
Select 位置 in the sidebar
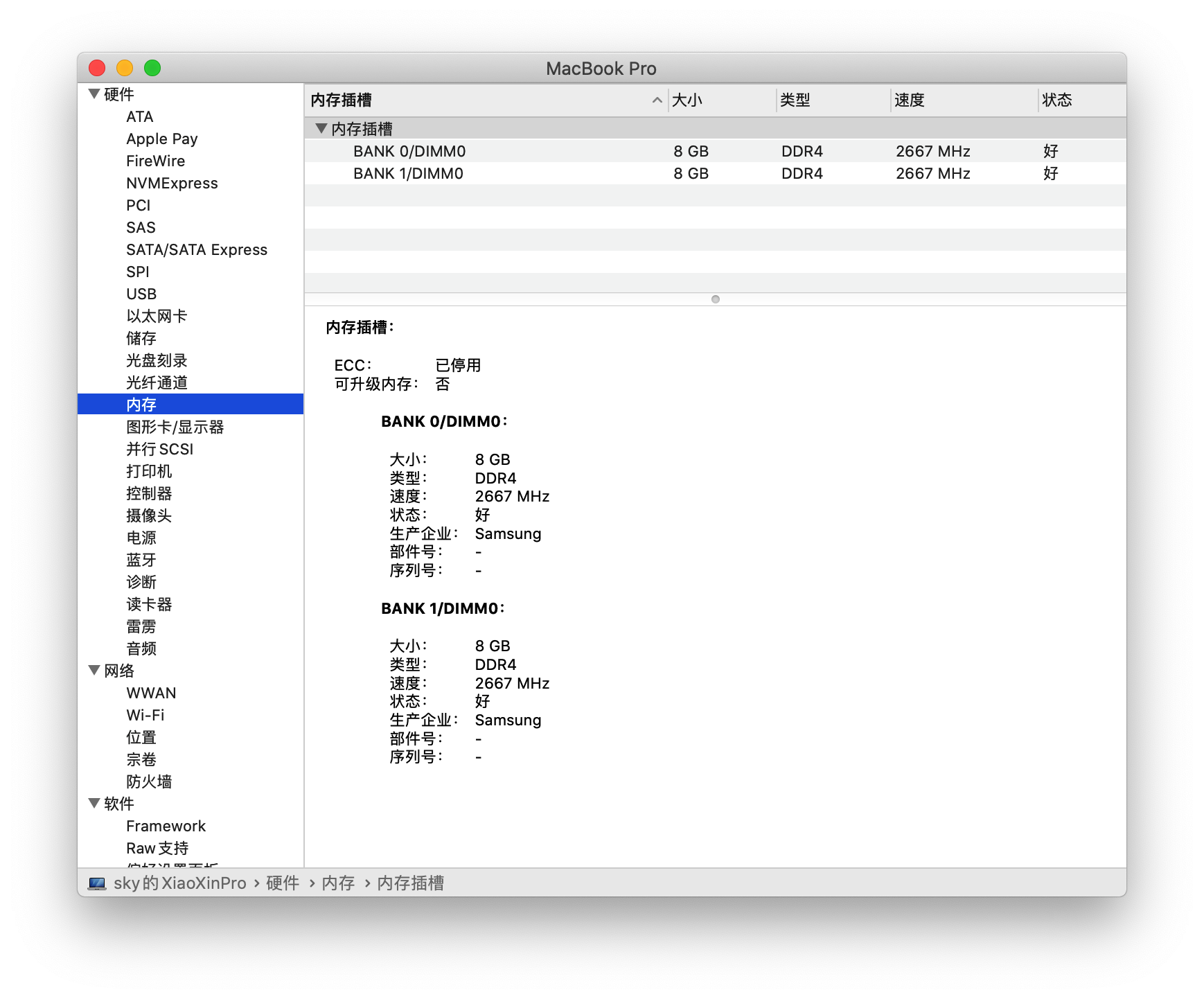(x=141, y=737)
